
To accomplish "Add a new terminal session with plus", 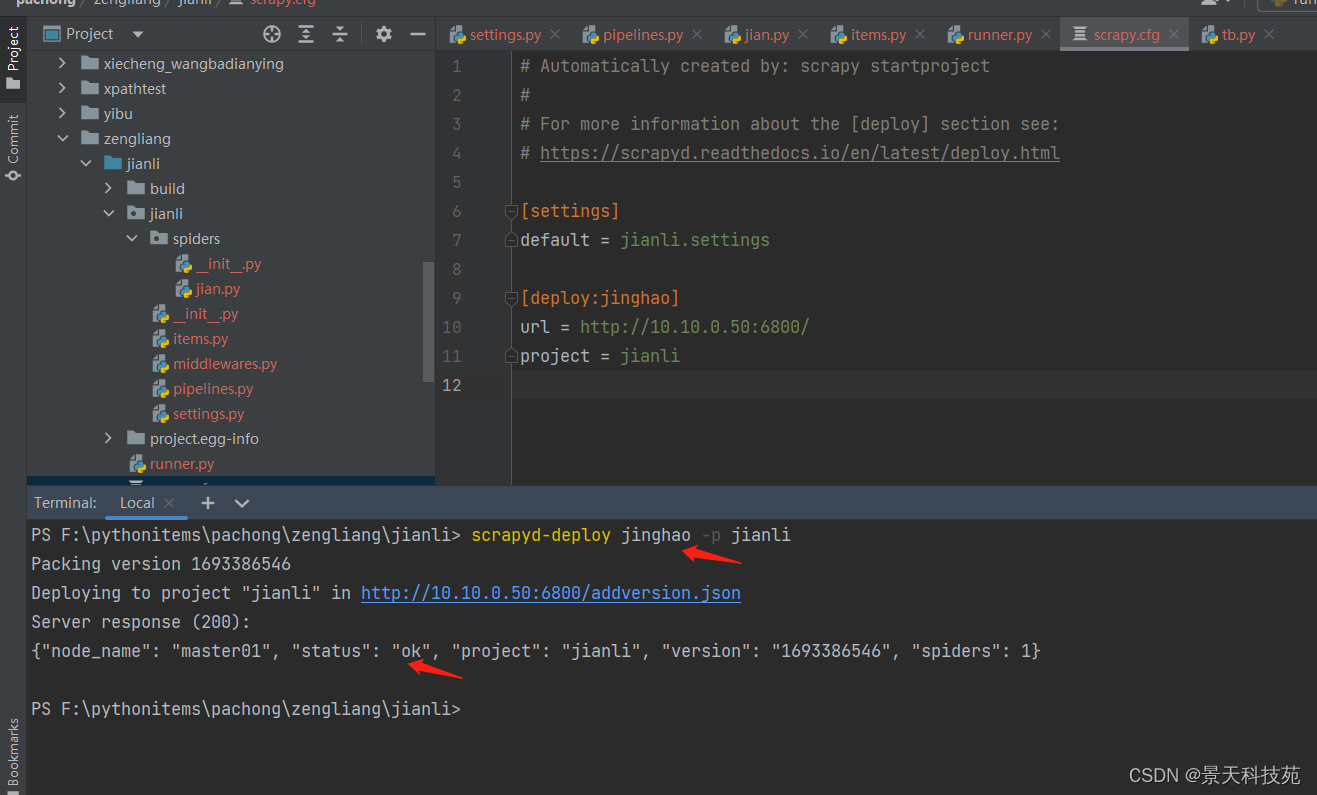I will [x=208, y=503].
